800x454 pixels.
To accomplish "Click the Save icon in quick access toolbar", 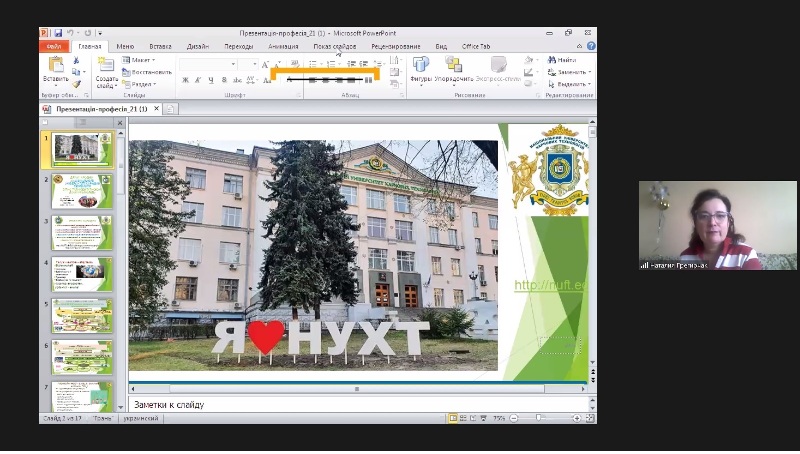I will (x=58, y=33).
